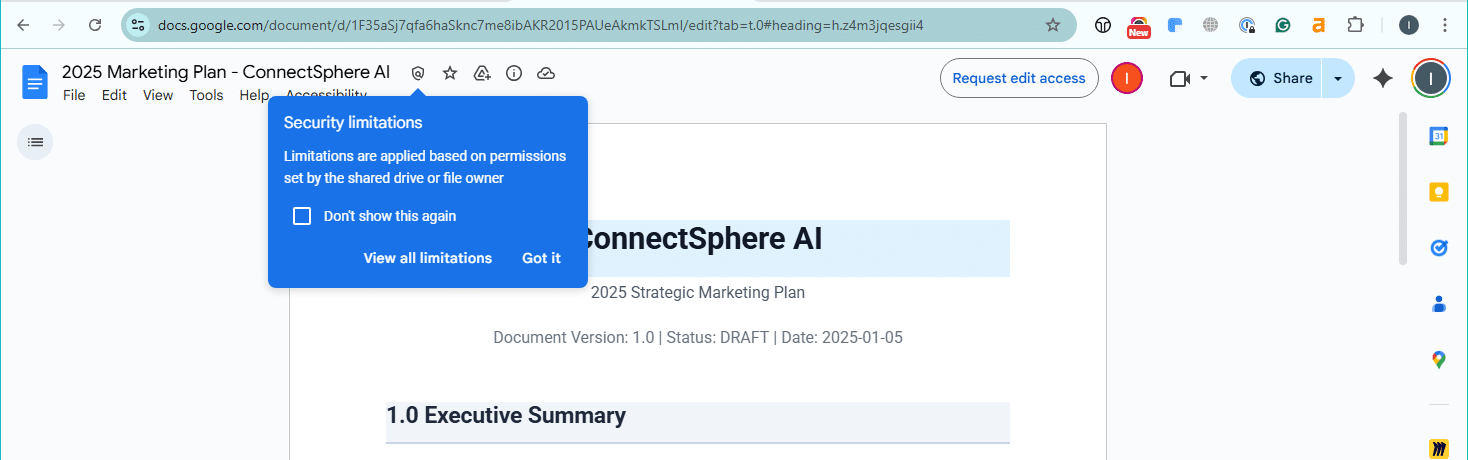The image size is (1468, 460).
Task: Start a Meet video call
Action: pyautogui.click(x=1180, y=78)
